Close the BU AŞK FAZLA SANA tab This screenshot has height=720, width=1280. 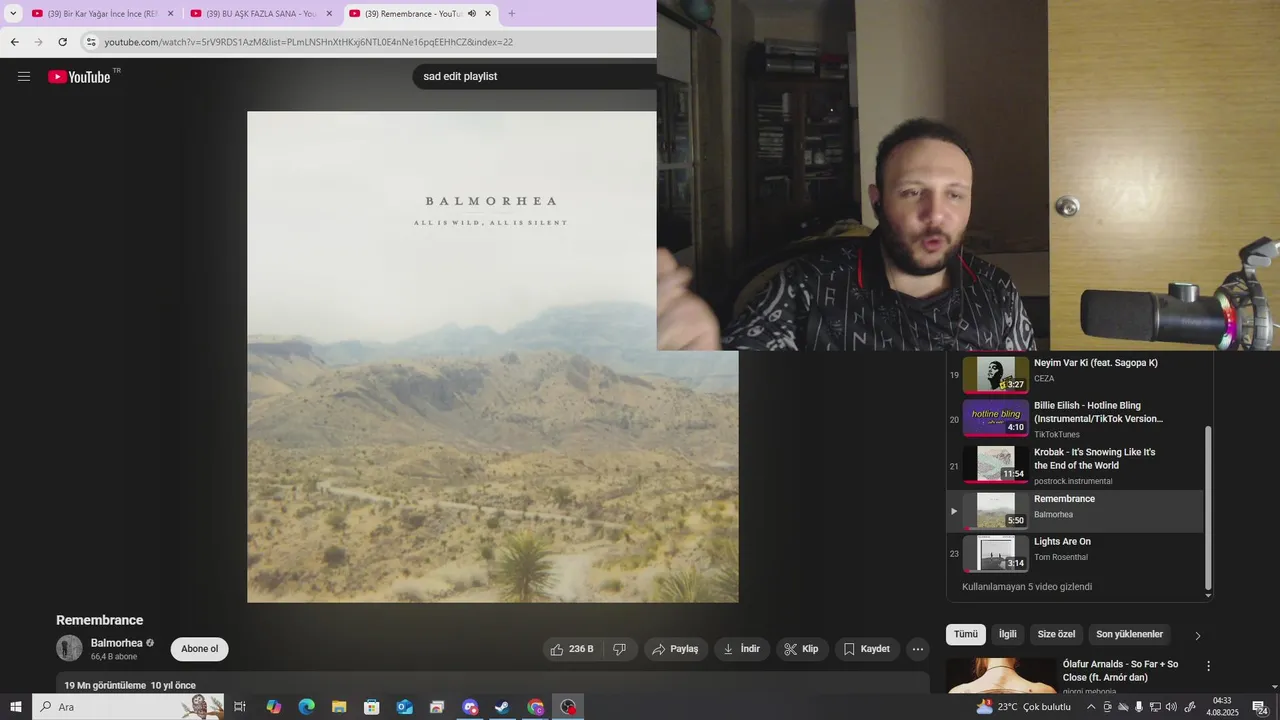[x=329, y=14]
